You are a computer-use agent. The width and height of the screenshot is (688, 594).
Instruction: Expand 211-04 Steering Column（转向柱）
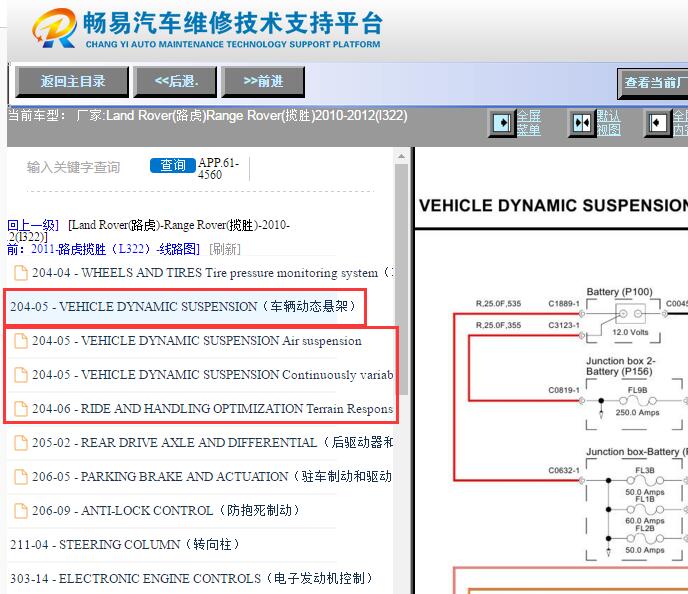125,544
